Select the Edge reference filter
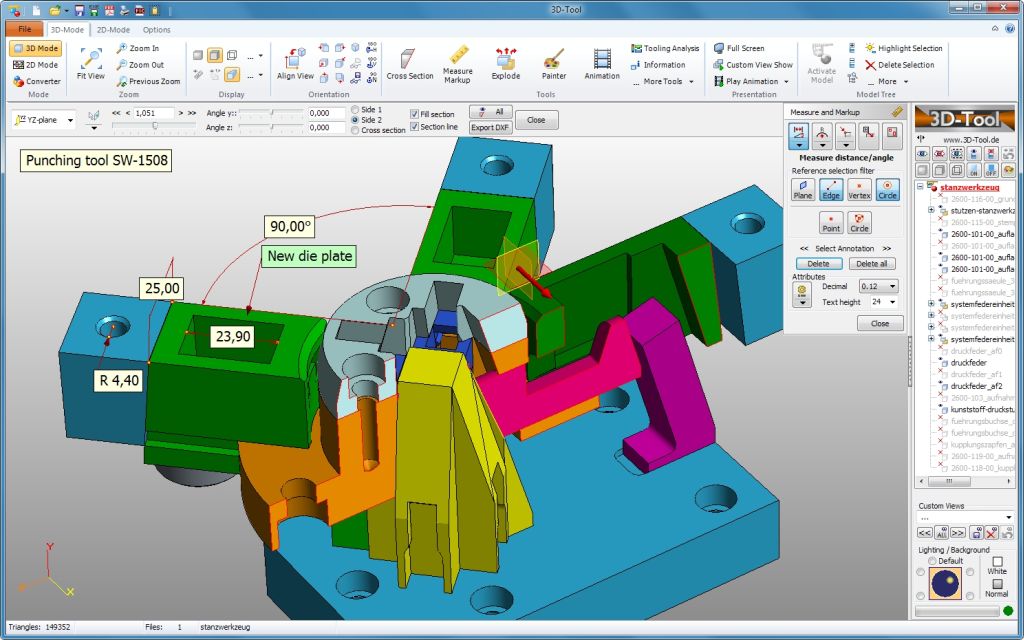 pos(831,189)
